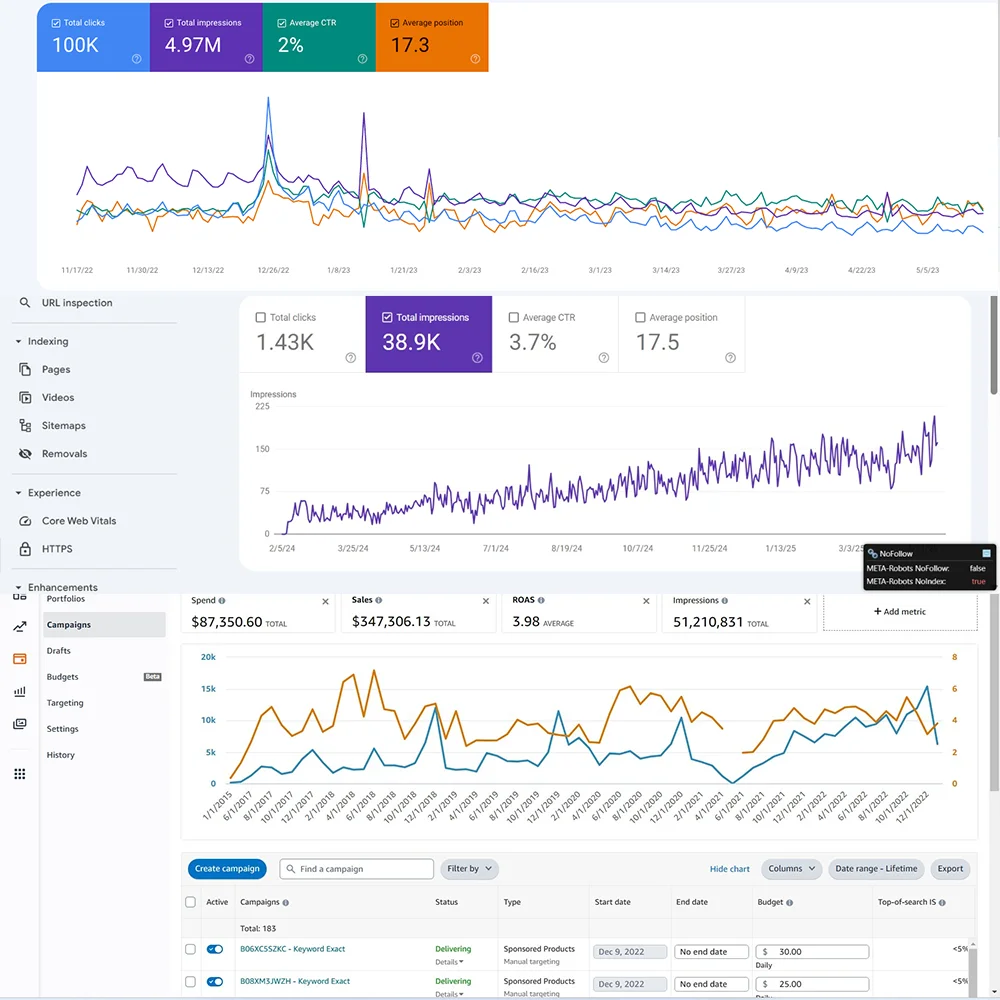Click the Removals crossed-eye icon
Screen dimensions: 1000x1000
pyautogui.click(x=25, y=454)
